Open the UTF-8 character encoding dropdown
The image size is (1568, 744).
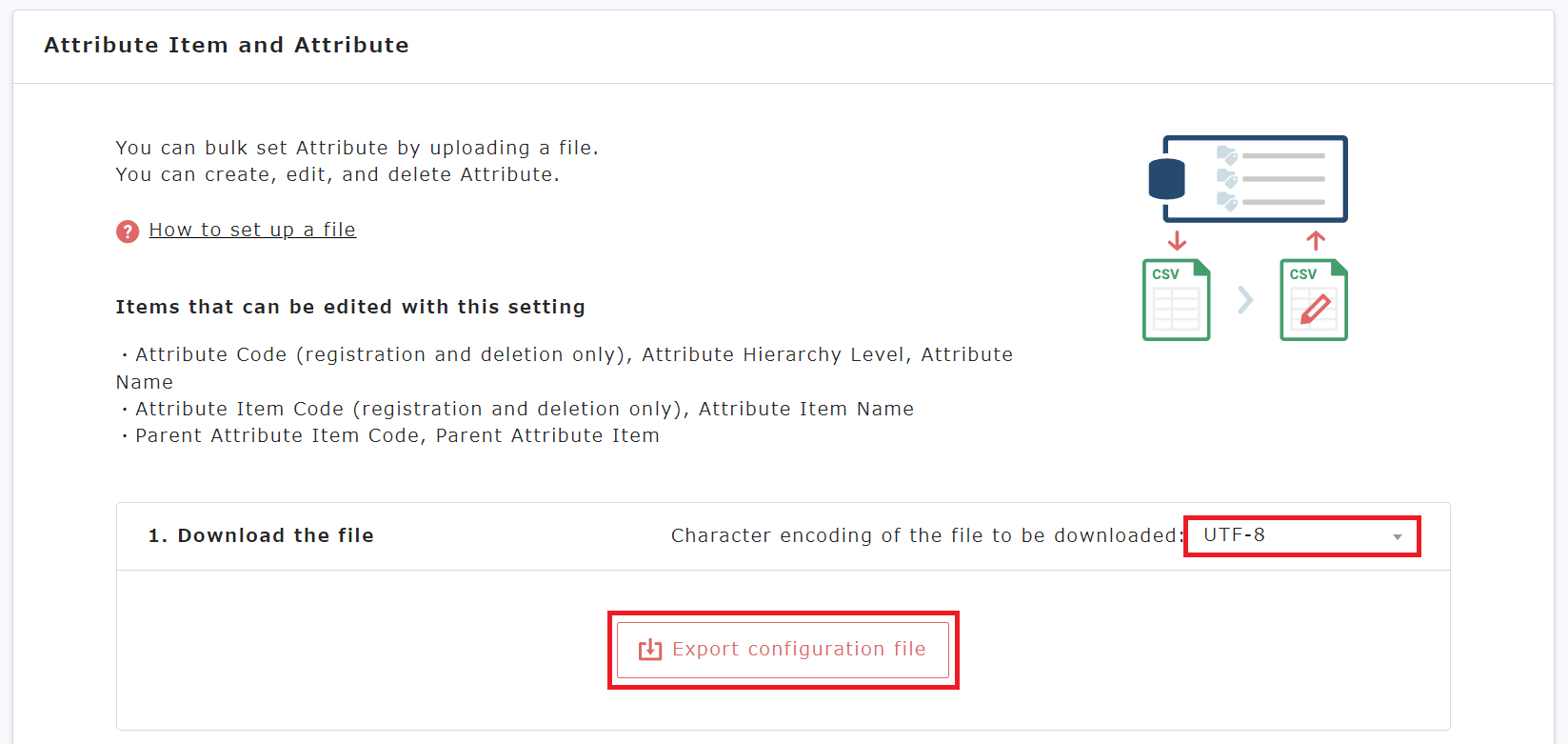pyautogui.click(x=1301, y=535)
